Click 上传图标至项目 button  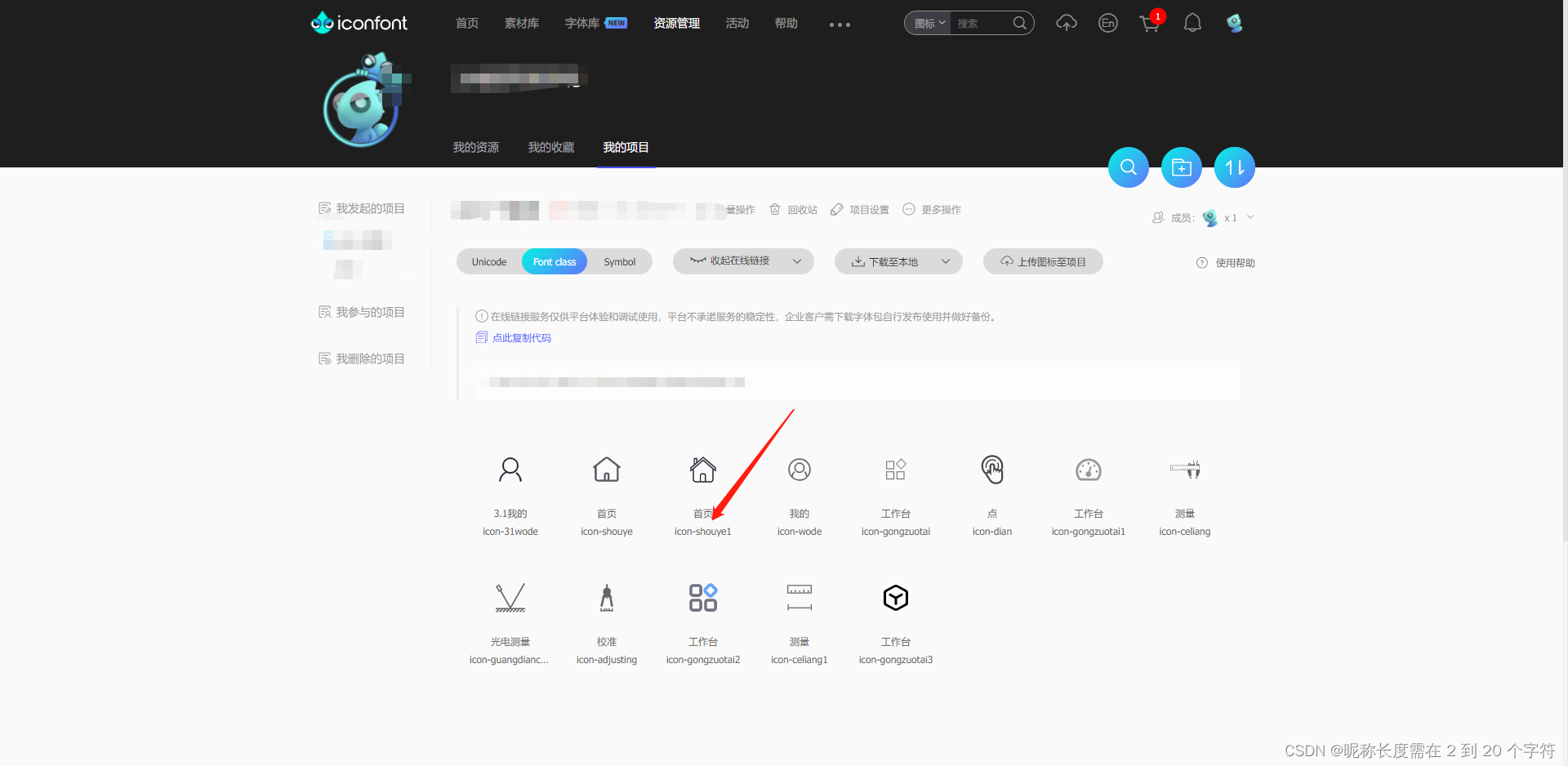tap(1043, 261)
